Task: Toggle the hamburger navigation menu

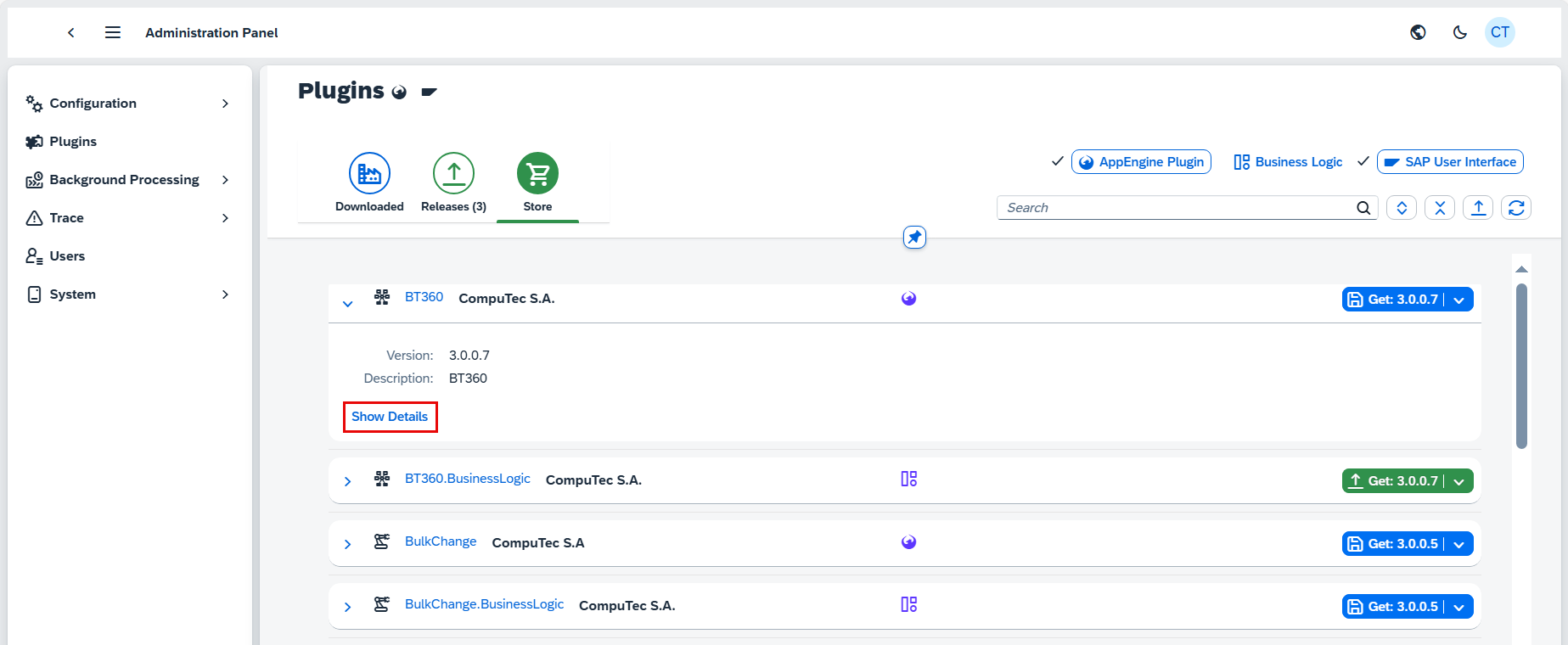Action: click(113, 32)
